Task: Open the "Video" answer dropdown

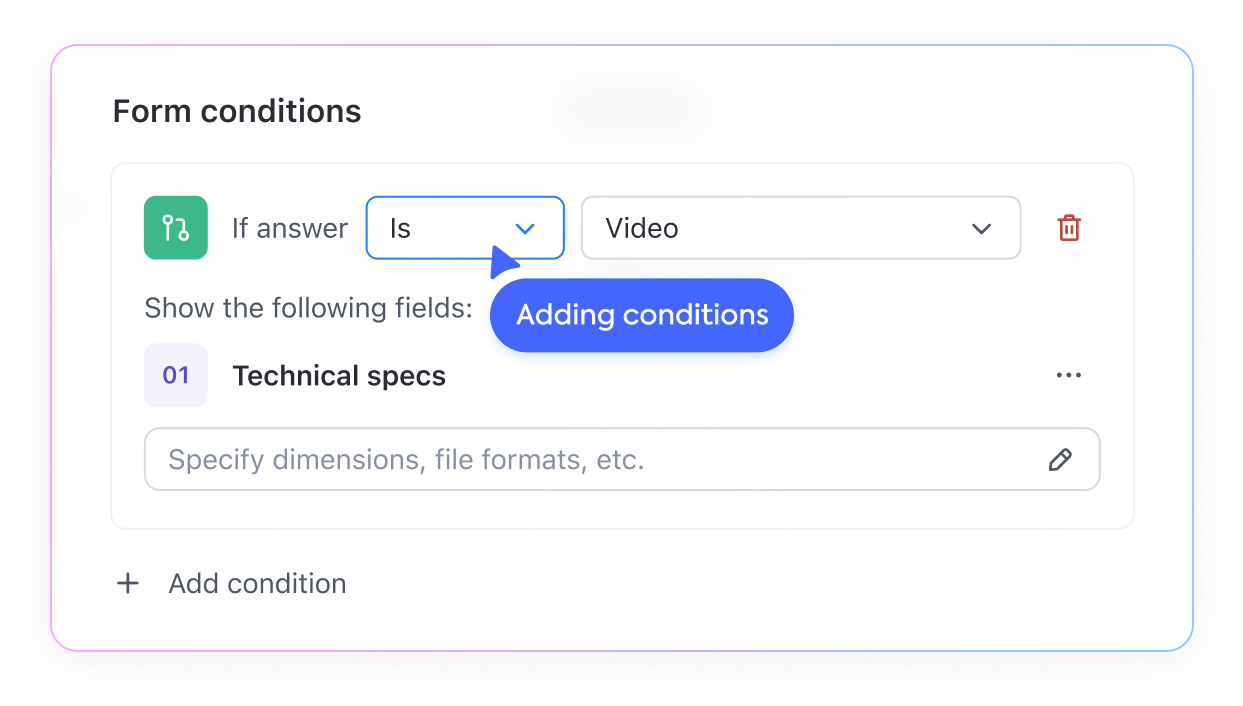Action: (x=800, y=228)
